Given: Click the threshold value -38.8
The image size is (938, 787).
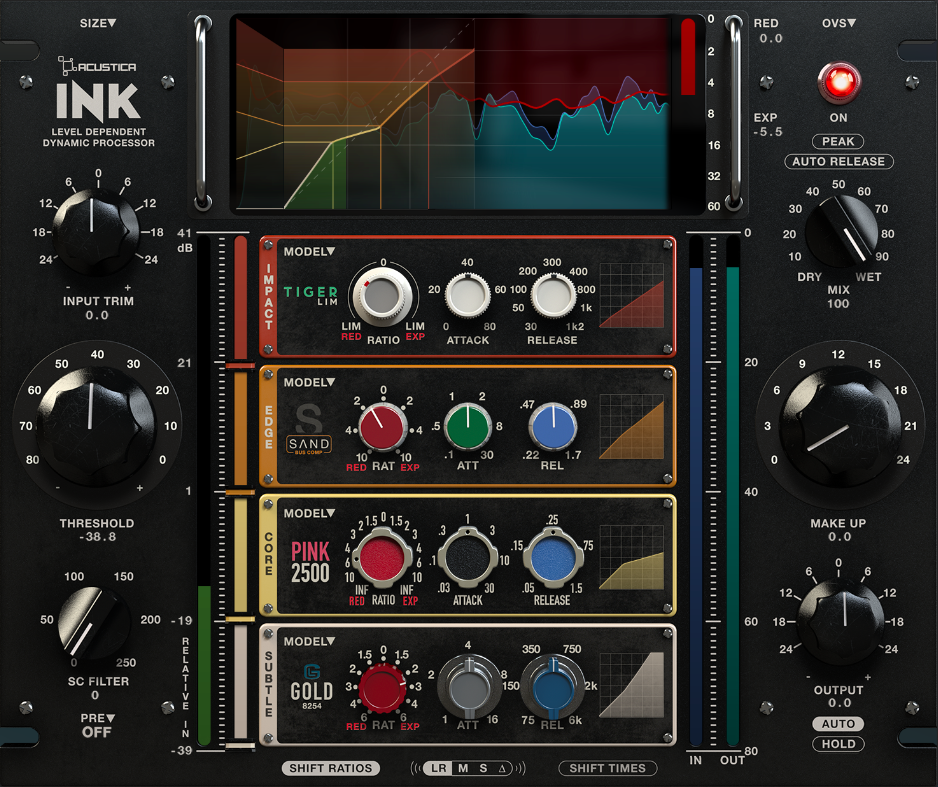Looking at the screenshot, I should coord(98,537).
